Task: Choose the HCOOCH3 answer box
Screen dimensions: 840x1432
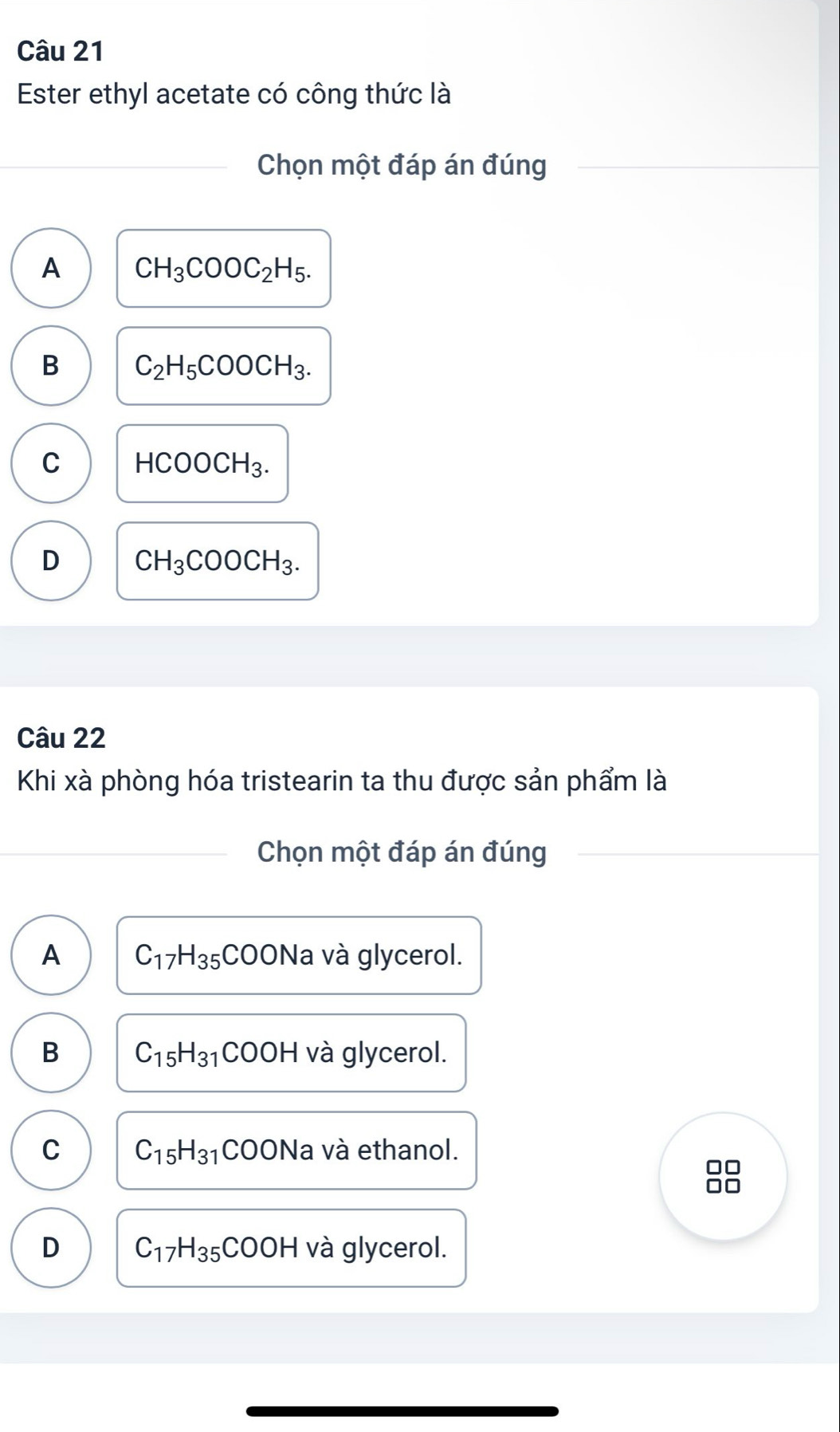Action: coord(202,463)
